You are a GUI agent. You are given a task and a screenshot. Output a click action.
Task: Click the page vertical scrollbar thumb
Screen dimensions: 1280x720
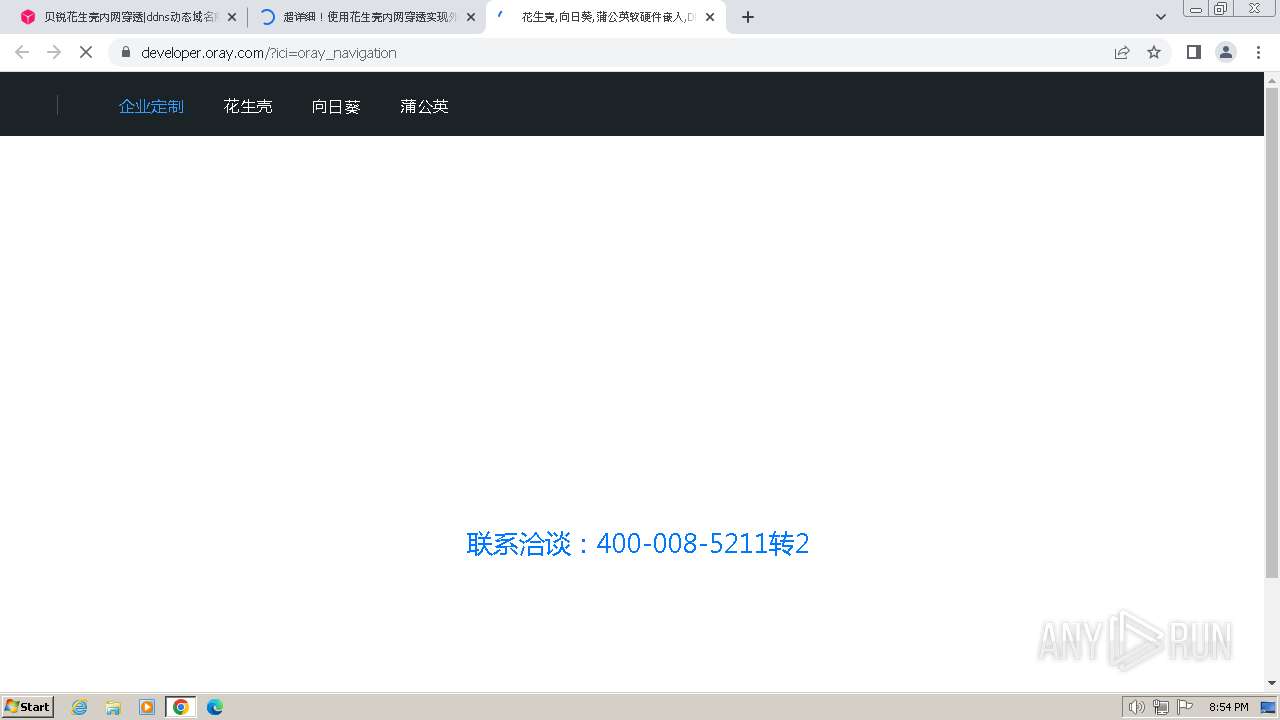[x=1272, y=332]
